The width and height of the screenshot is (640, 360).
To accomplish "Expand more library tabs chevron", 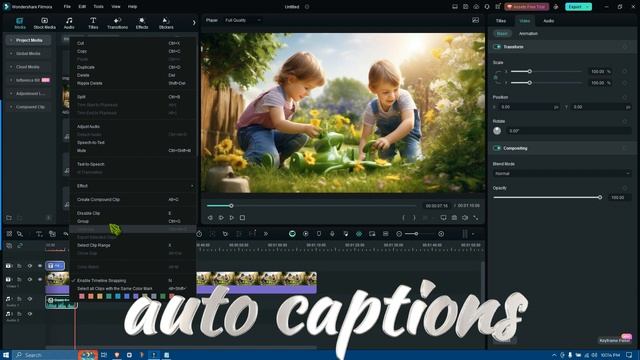I will point(194,23).
